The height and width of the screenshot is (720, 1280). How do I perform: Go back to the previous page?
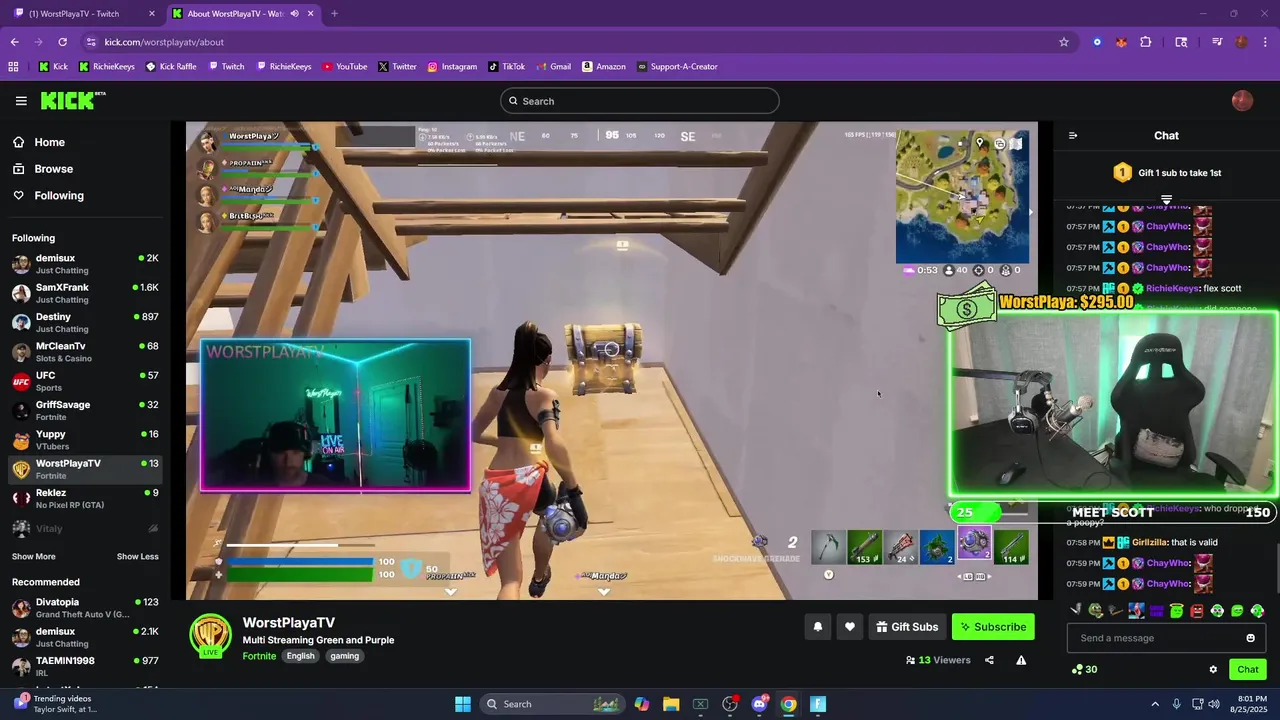click(x=14, y=42)
